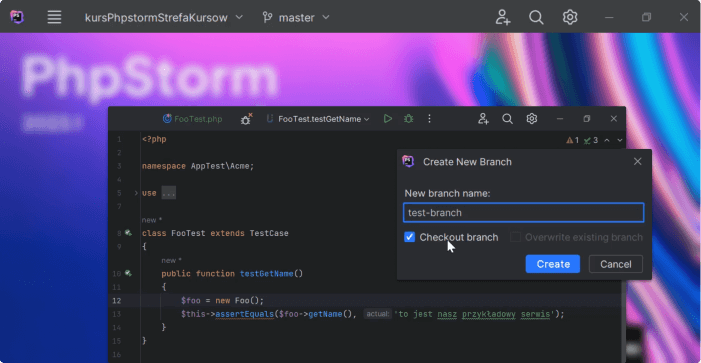Open settings gear in main title bar
The image size is (701, 363).
pos(570,17)
